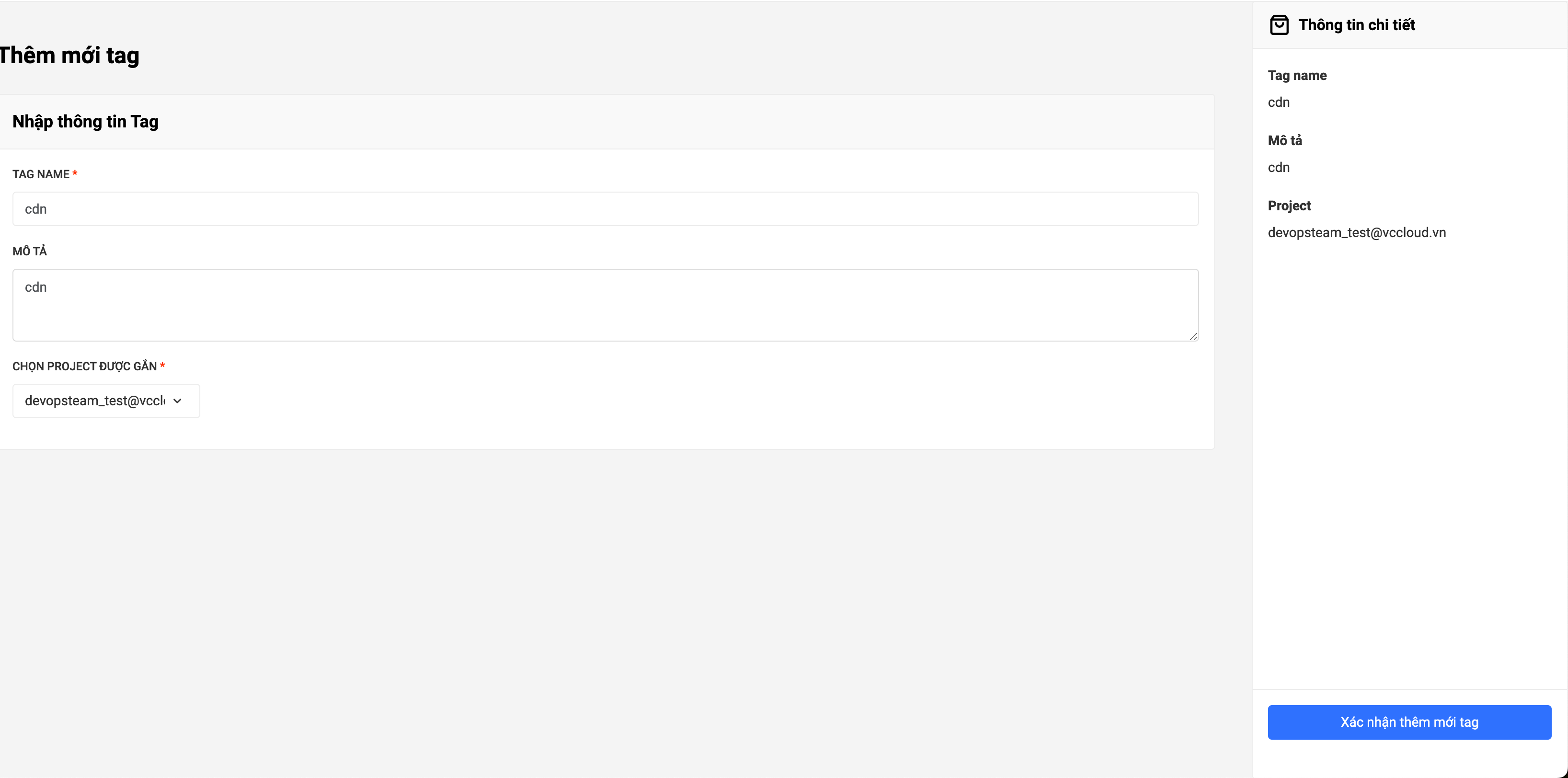Click the devopsteam_test@vccloud.vn project value in details
This screenshot has height=778, width=1568.
[1357, 232]
